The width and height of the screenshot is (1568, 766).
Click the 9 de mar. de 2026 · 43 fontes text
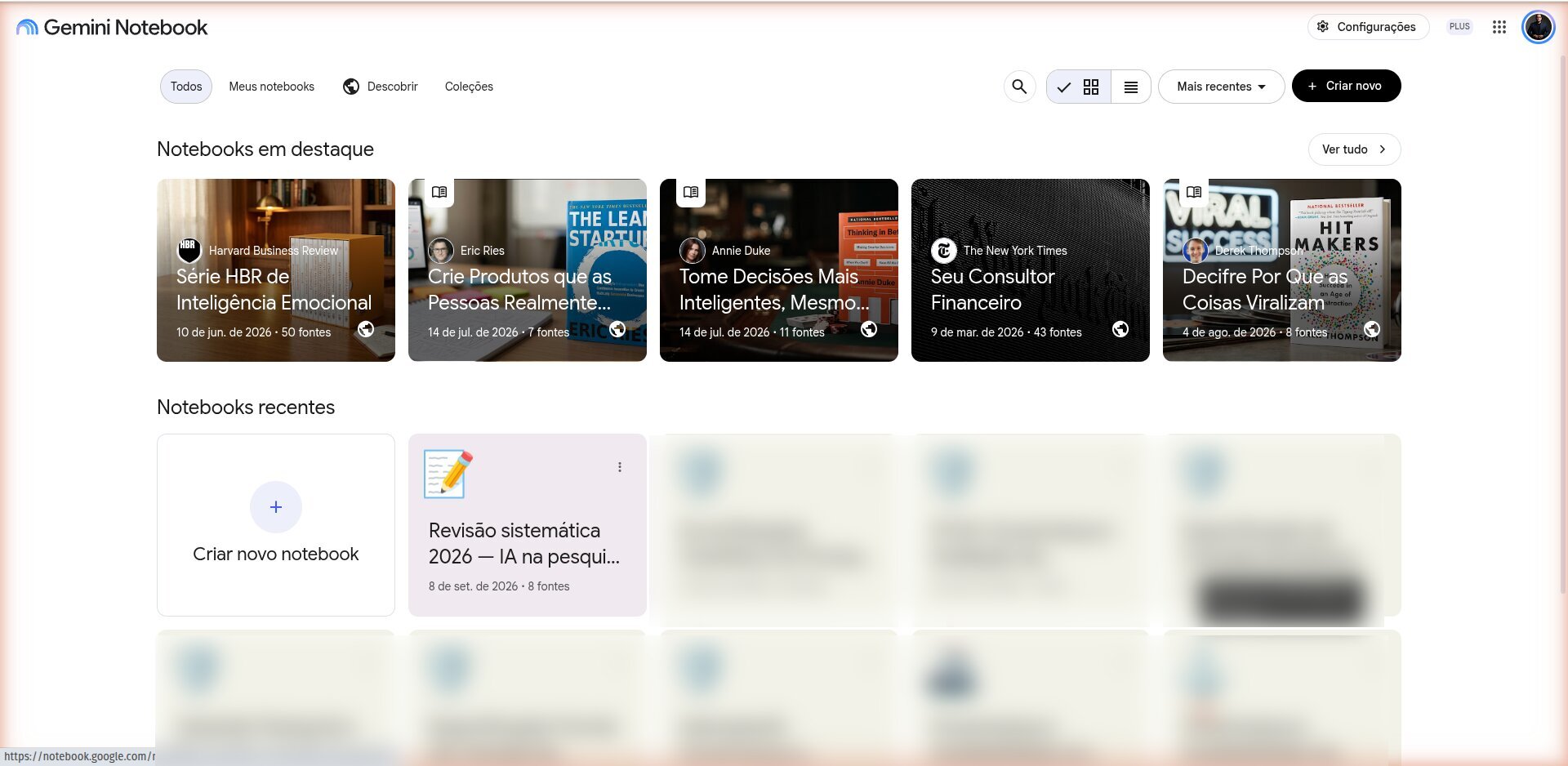[x=1006, y=332]
